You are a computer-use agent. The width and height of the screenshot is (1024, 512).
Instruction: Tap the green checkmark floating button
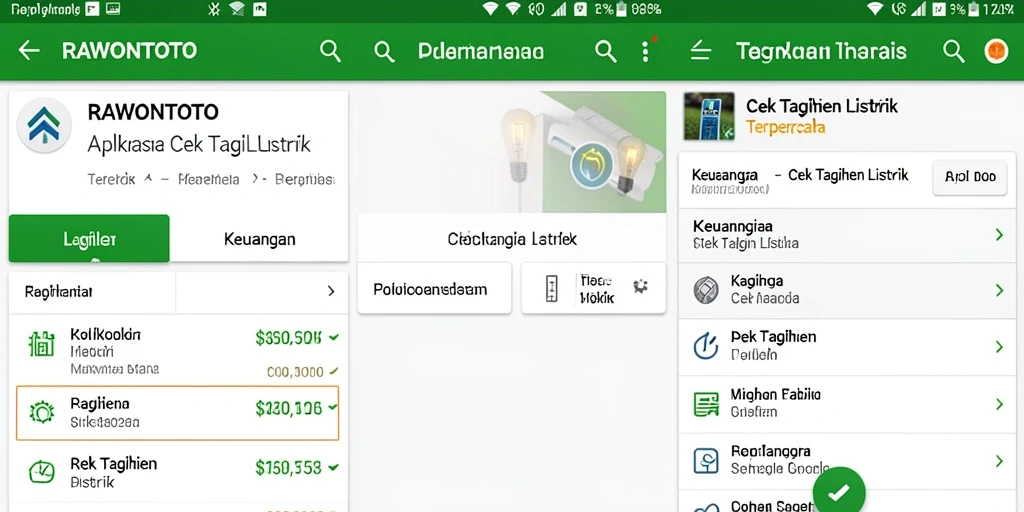tap(839, 490)
